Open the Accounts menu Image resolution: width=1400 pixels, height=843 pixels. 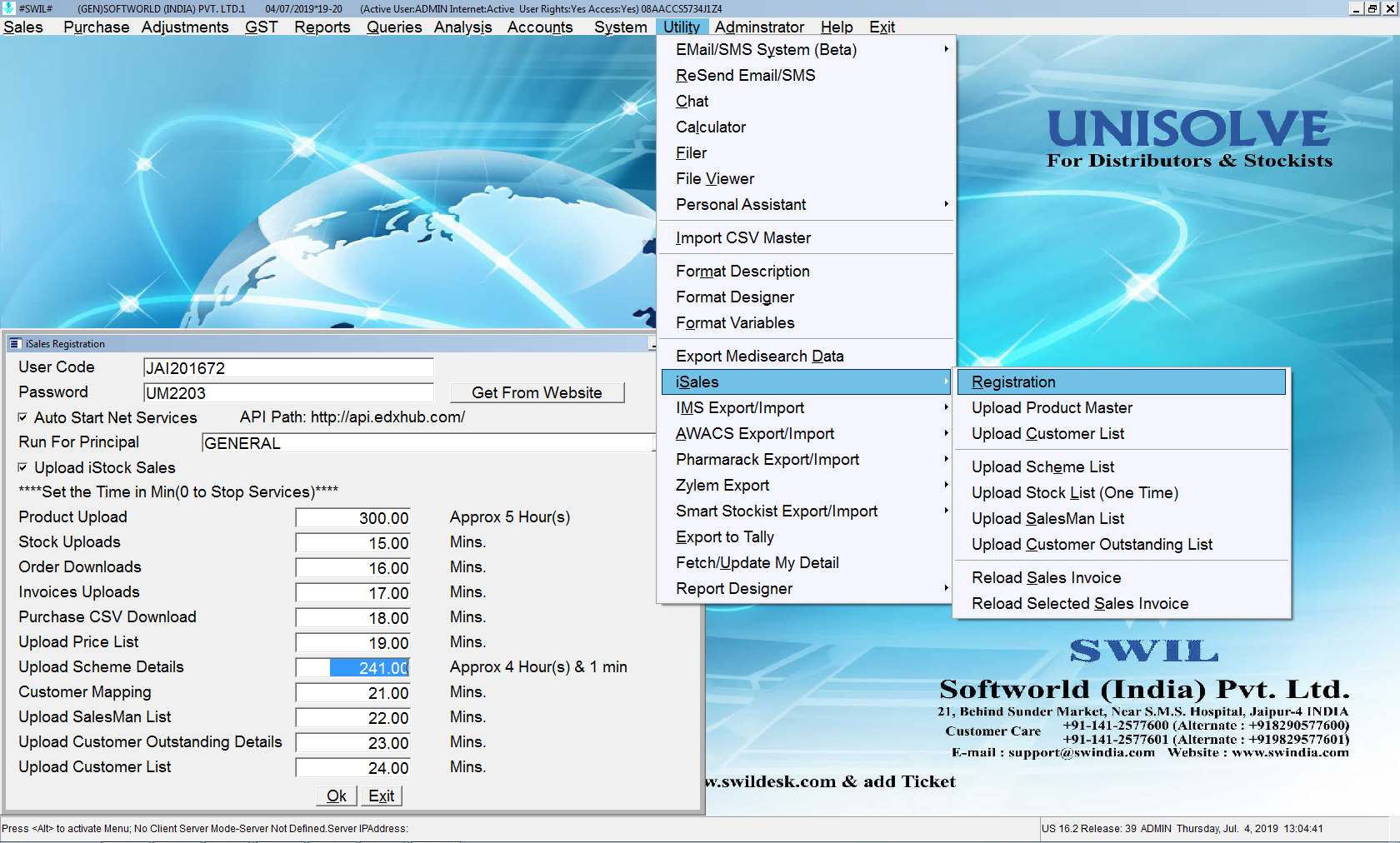540,27
